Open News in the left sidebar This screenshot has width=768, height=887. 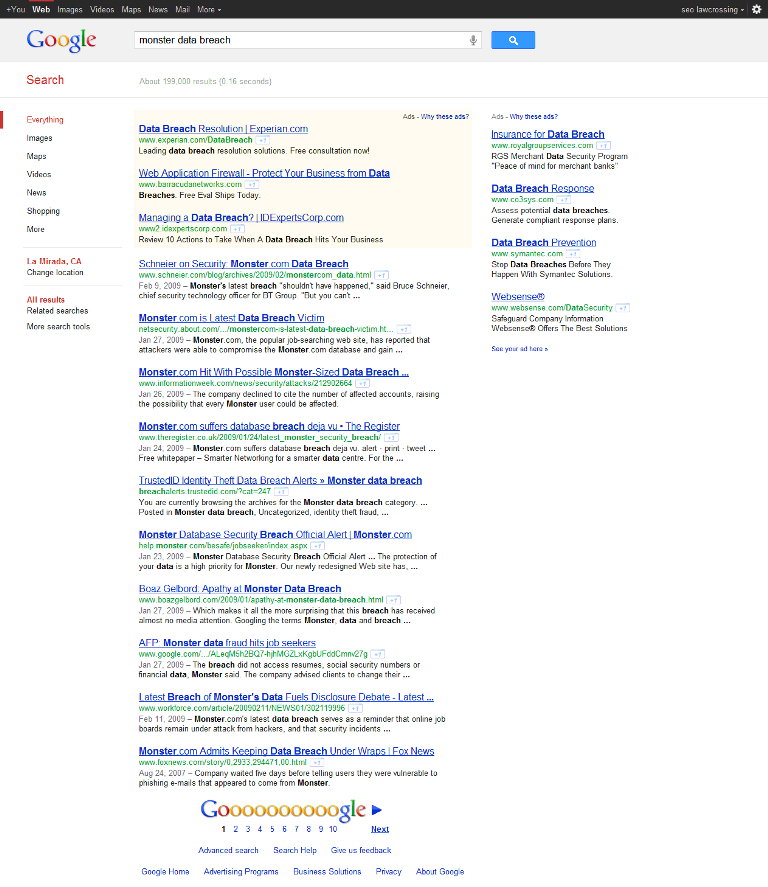[37, 193]
